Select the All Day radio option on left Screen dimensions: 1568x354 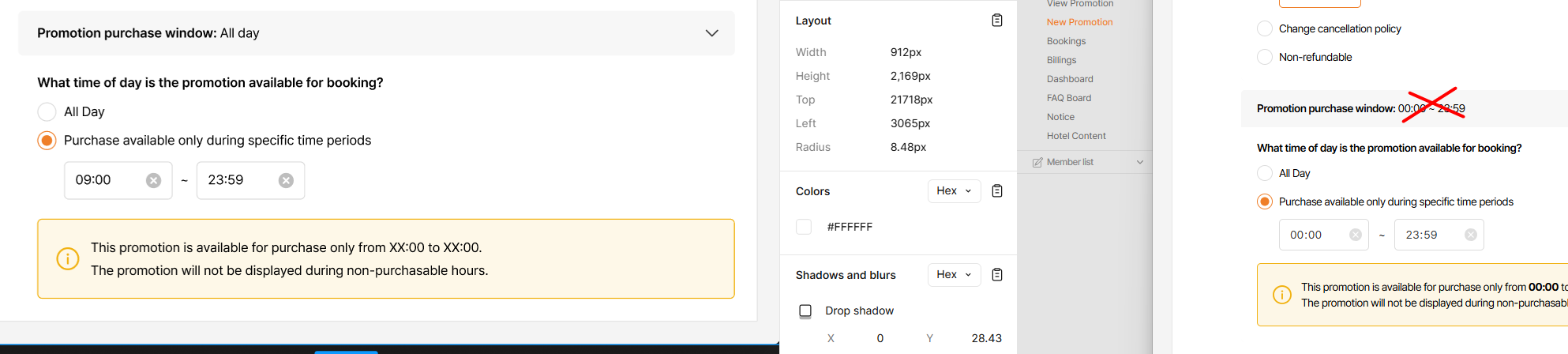pos(47,112)
